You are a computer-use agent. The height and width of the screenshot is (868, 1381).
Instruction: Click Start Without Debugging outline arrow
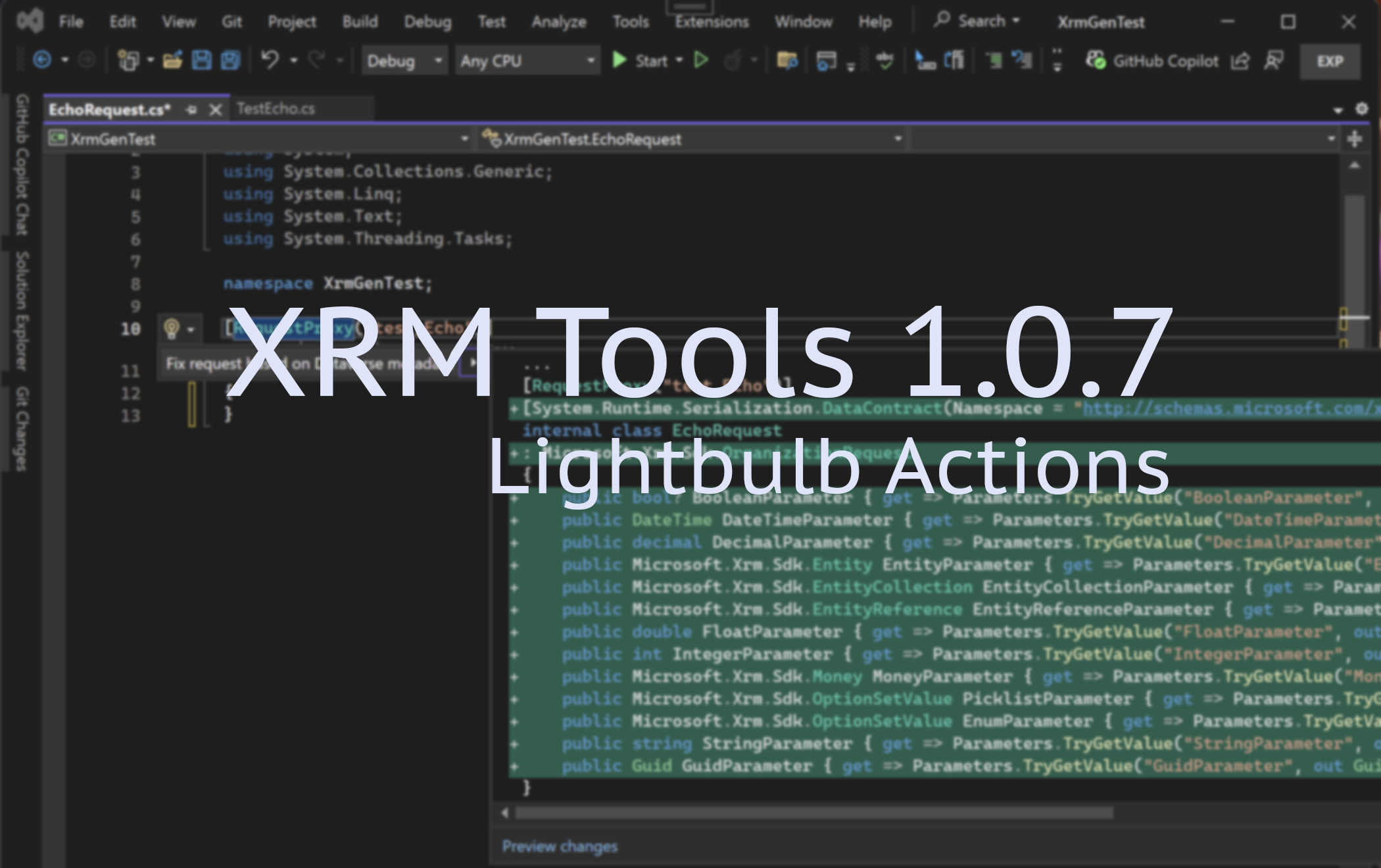(x=702, y=60)
